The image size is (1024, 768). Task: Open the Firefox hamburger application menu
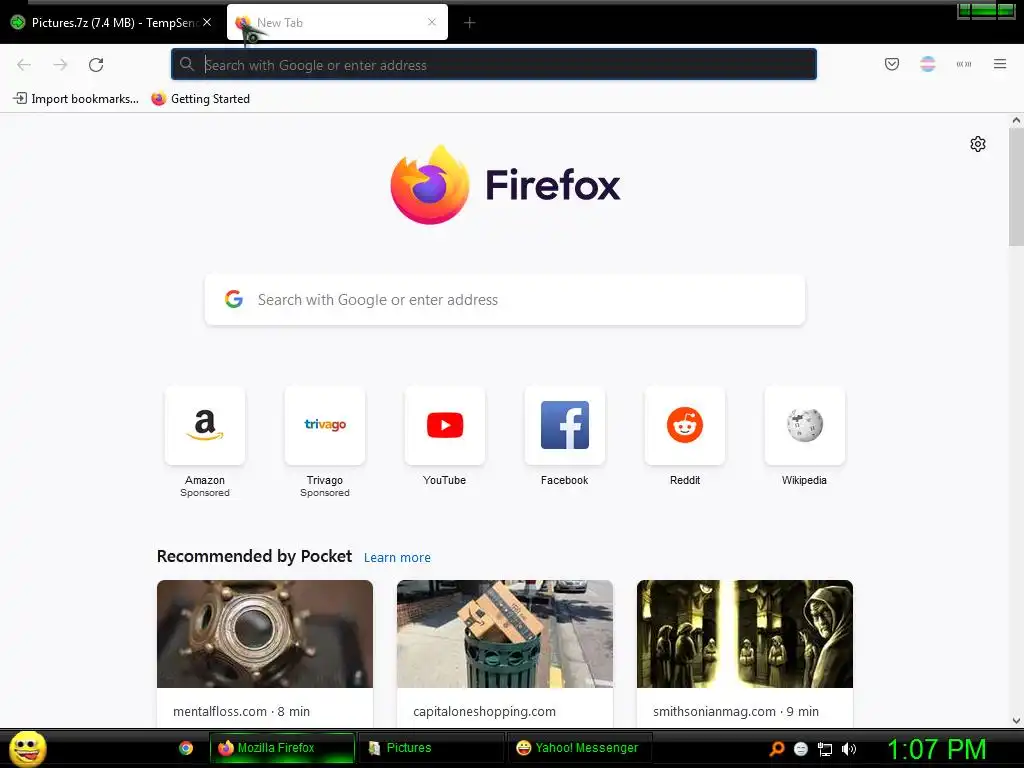point(1000,64)
